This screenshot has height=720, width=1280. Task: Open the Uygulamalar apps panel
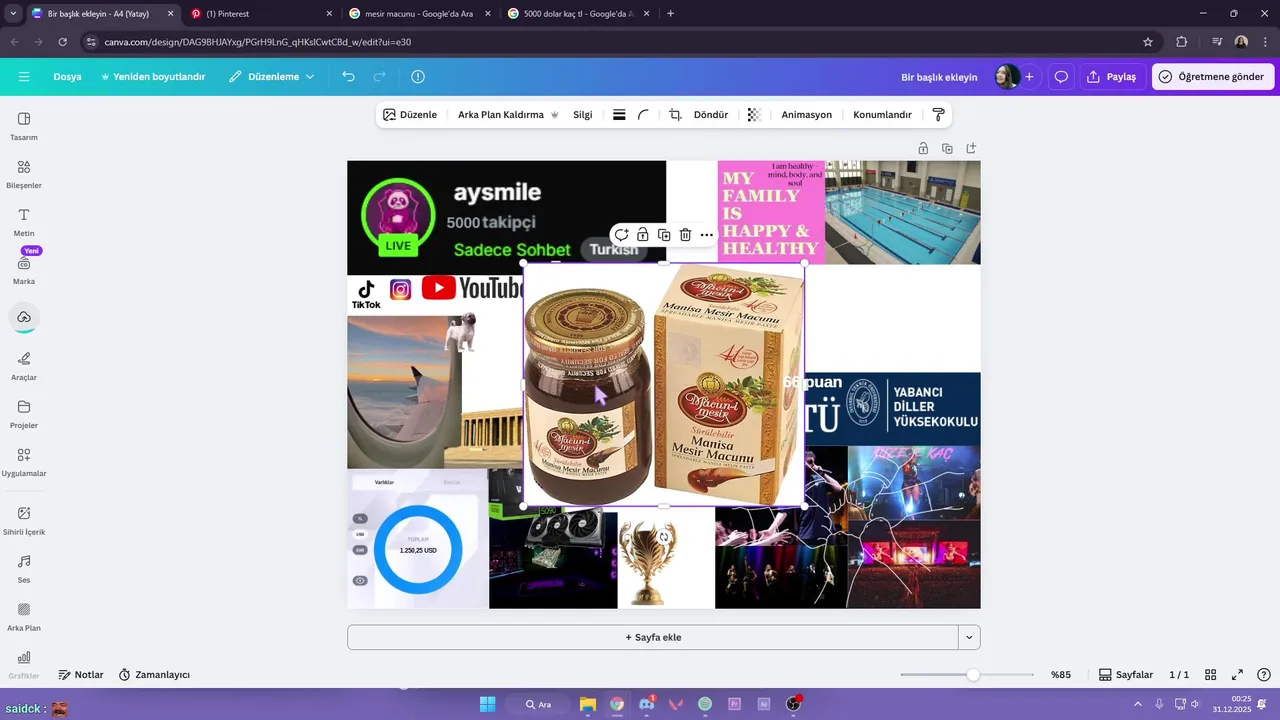click(24, 462)
